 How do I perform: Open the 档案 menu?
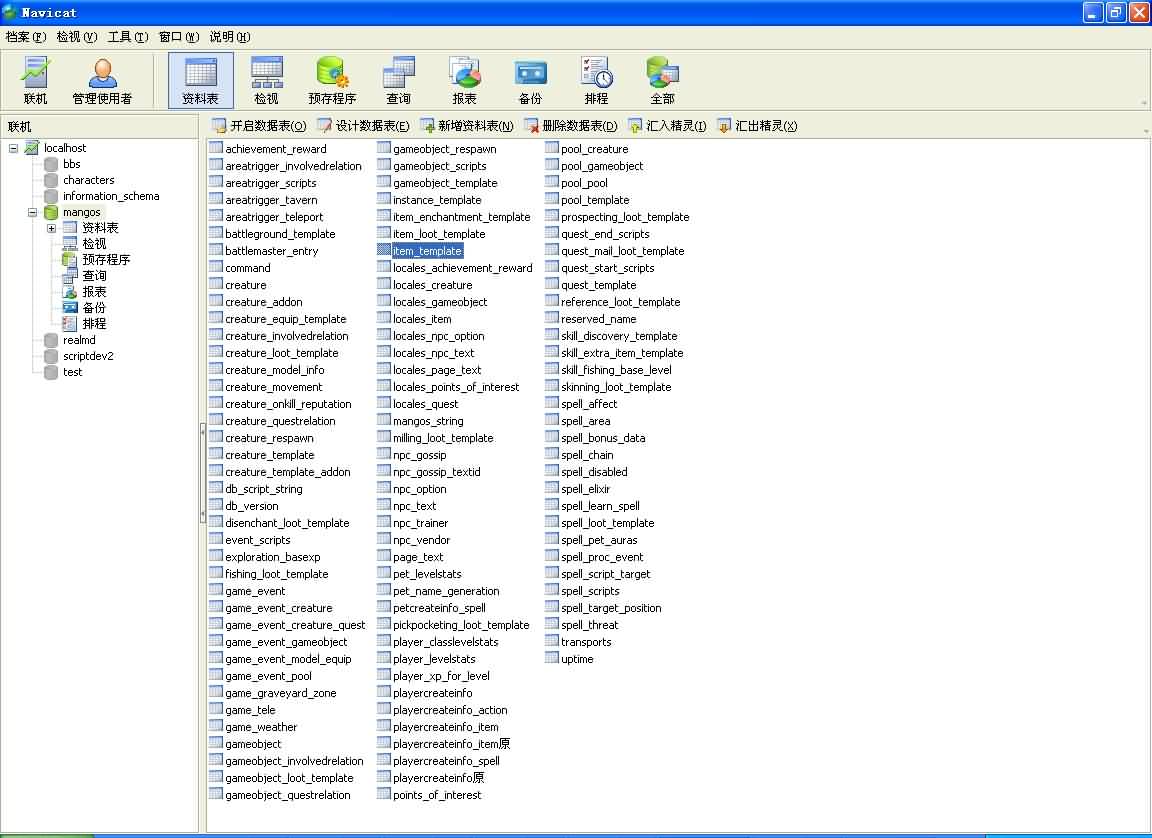click(x=26, y=37)
